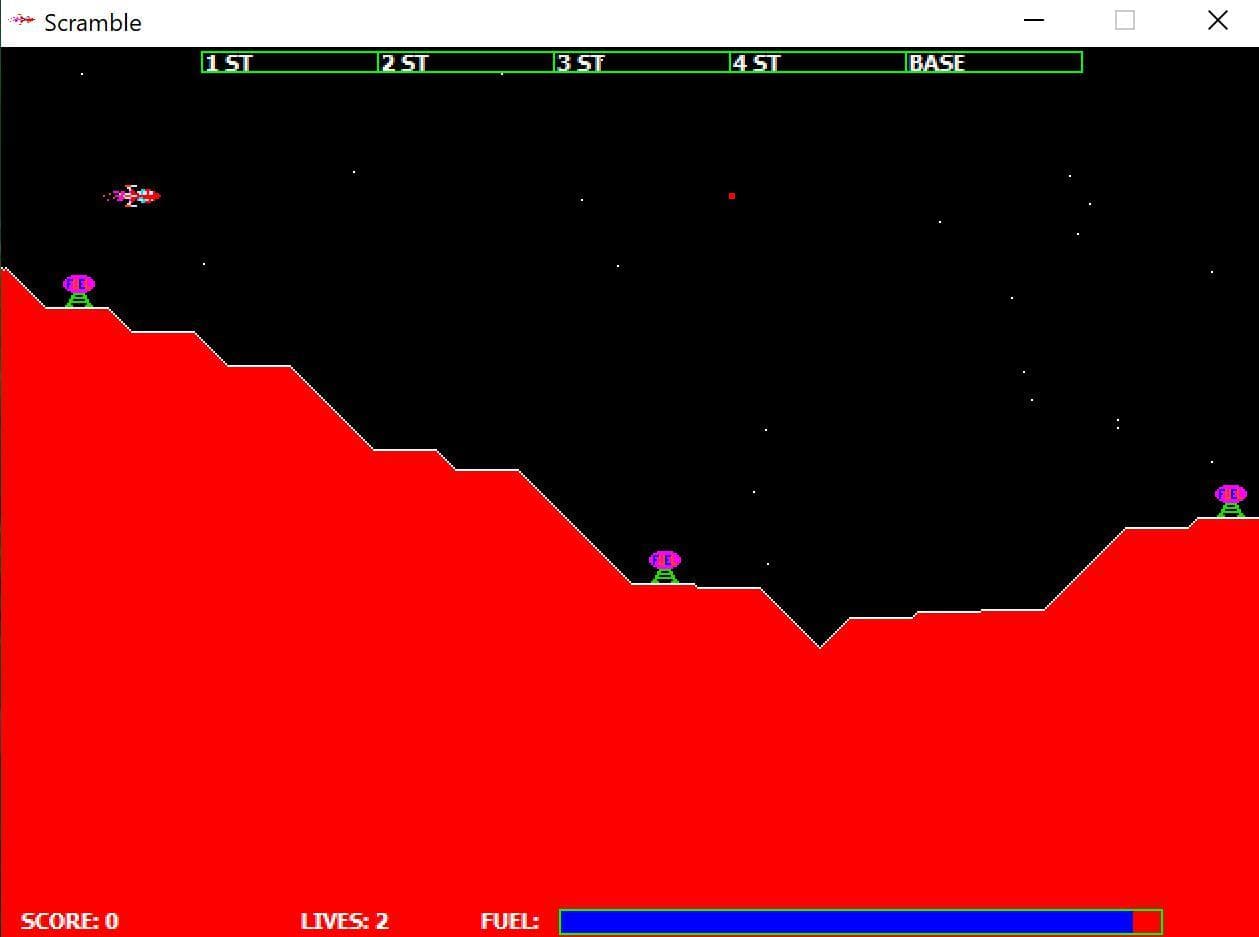Click the red end of fuel gauge
The image size is (1259, 937).
coord(1147,921)
